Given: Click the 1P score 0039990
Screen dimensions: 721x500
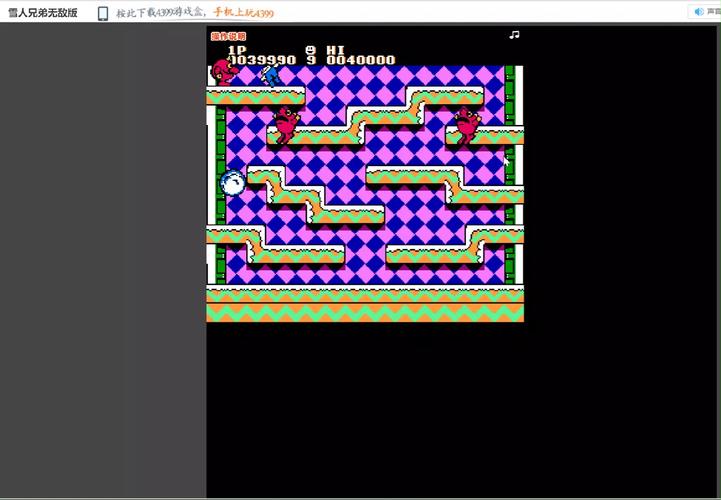Looking at the screenshot, I should 262,60.
